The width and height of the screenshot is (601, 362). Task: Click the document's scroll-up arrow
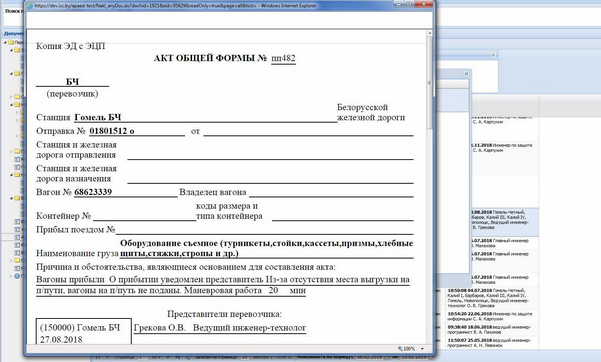429,33
